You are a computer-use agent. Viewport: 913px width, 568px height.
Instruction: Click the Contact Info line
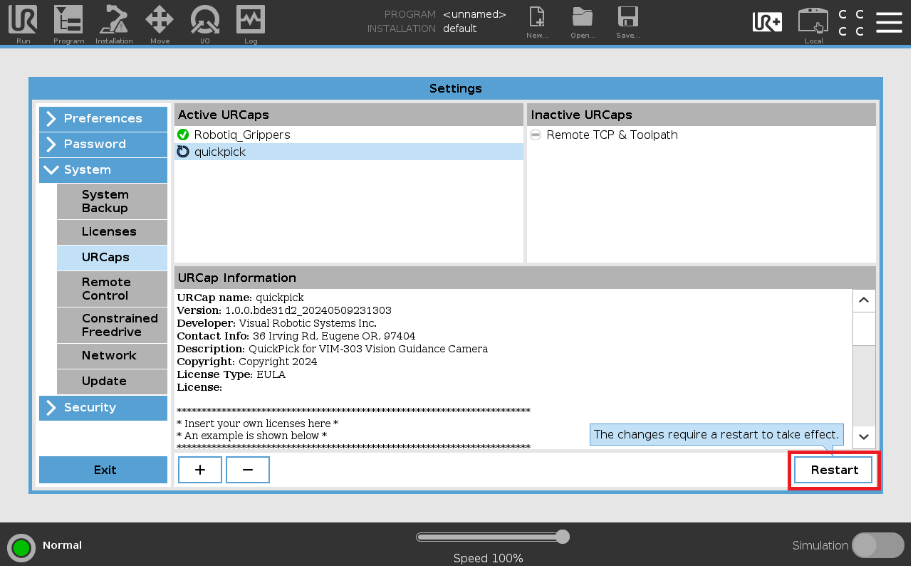pyautogui.click(x=296, y=336)
